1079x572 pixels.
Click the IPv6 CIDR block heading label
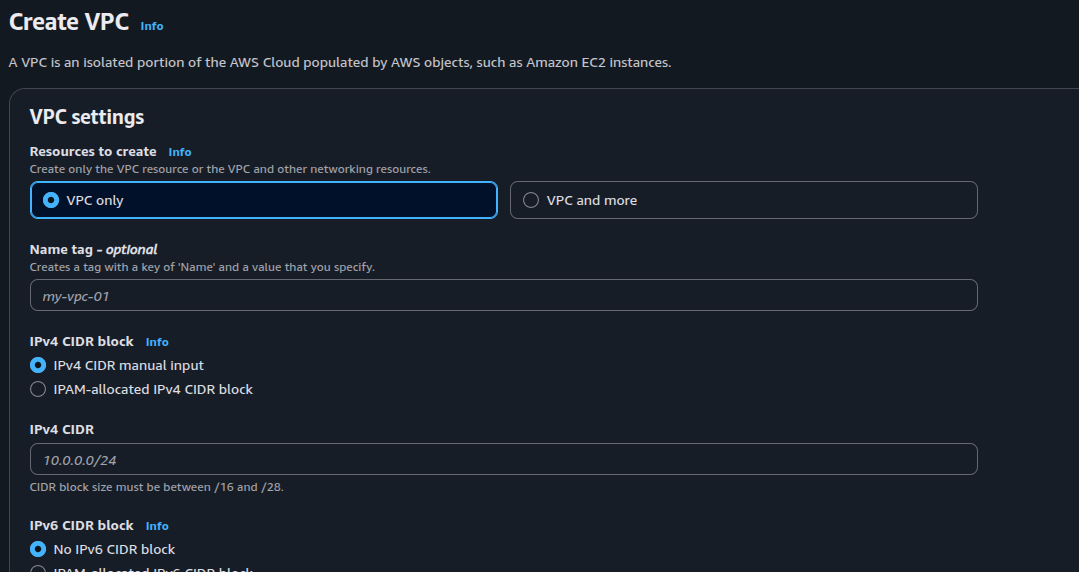[x=82, y=525]
